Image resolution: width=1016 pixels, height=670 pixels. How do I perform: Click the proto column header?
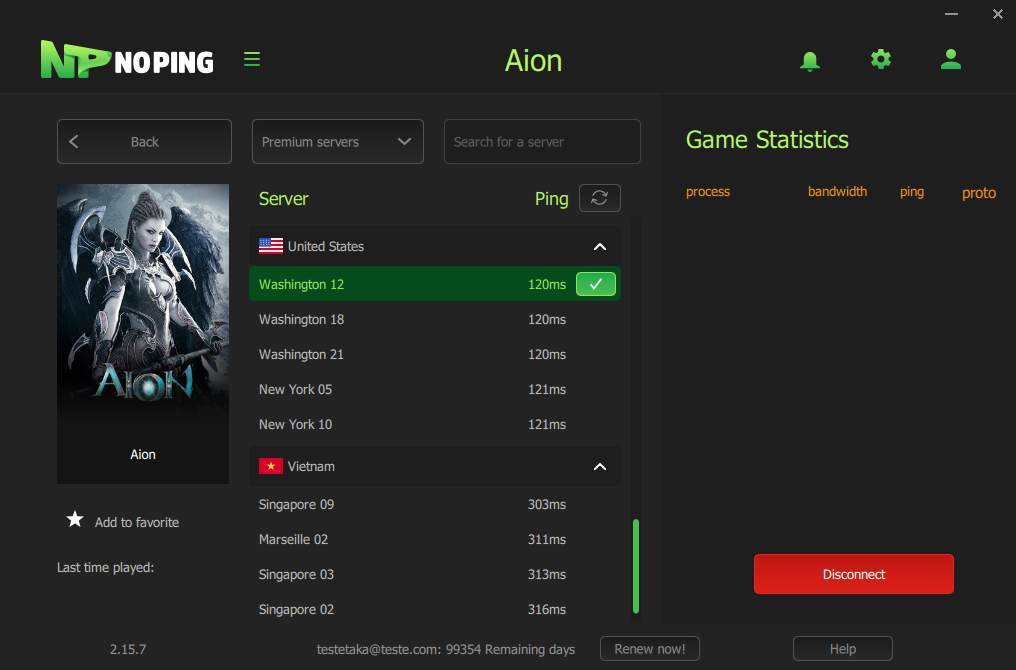(978, 193)
